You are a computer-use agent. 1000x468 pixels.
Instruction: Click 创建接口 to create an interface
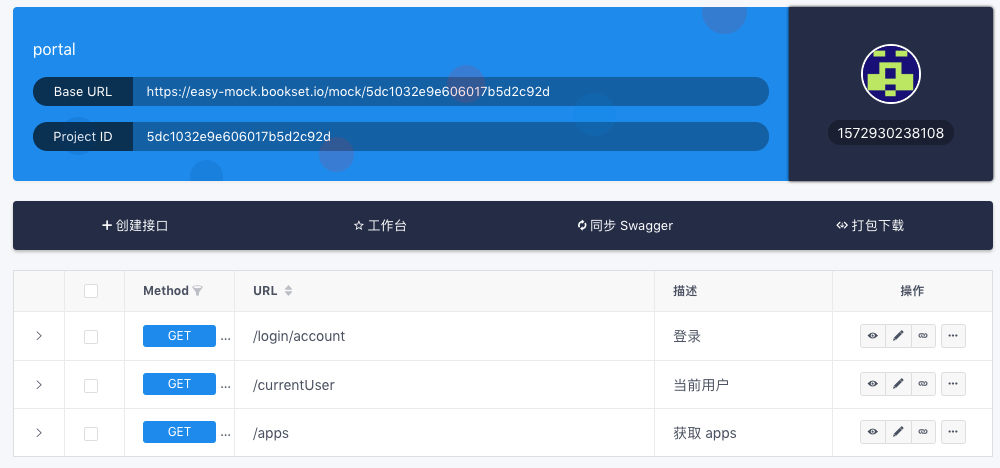135,226
